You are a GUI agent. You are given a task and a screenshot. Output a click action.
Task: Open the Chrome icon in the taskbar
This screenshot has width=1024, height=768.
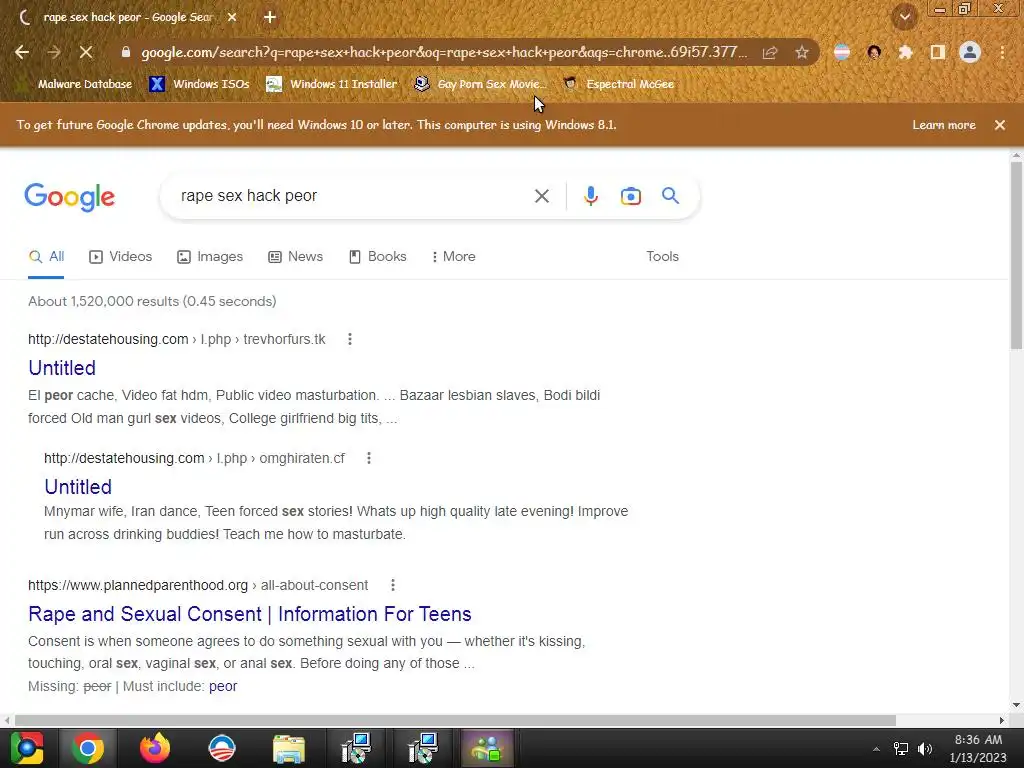coord(88,748)
